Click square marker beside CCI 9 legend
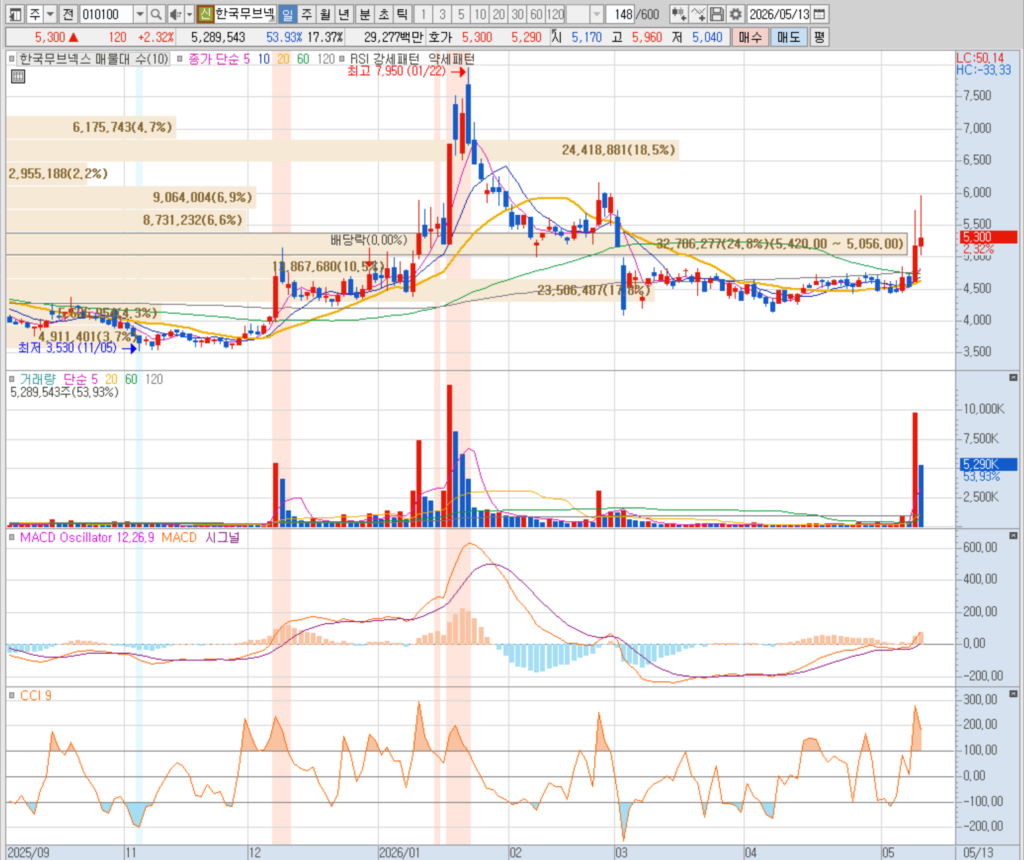 point(12,695)
